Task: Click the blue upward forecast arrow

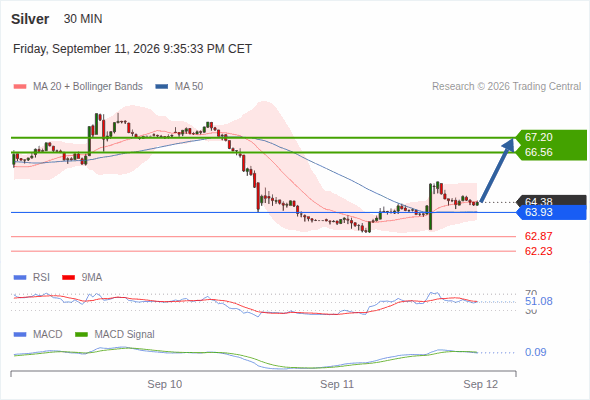Action: [x=497, y=170]
